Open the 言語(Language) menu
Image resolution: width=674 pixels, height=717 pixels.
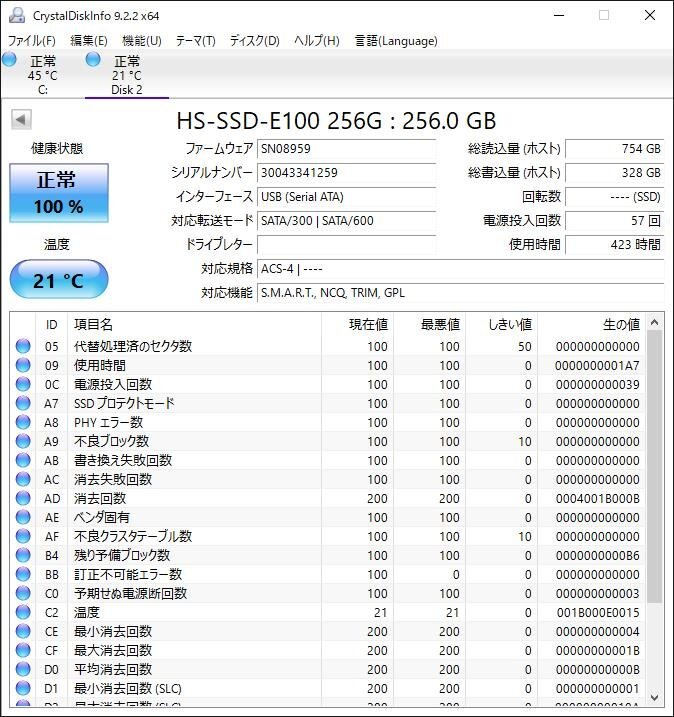coord(396,41)
